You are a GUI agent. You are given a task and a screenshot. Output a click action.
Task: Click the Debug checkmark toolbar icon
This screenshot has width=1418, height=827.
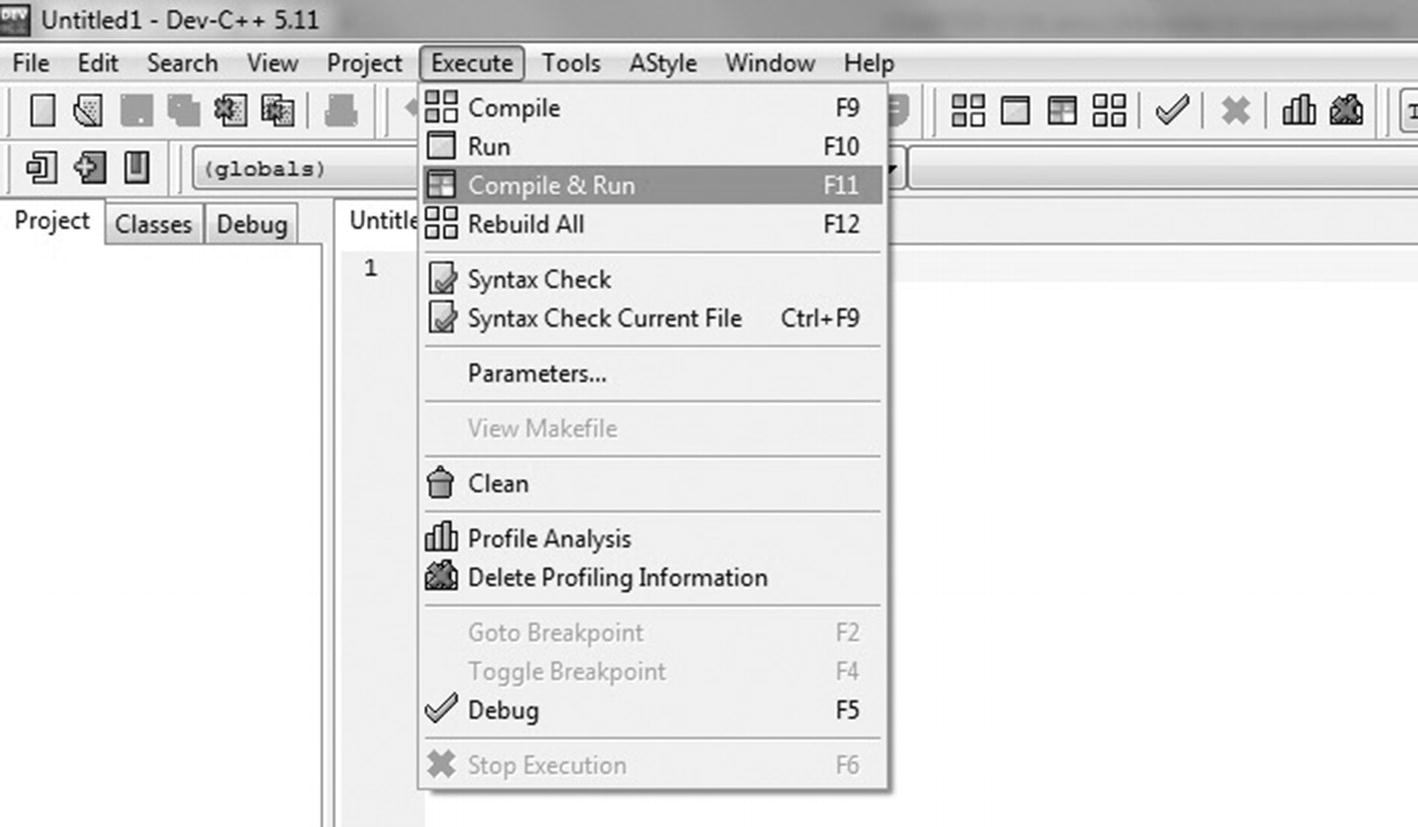pyautogui.click(x=1172, y=110)
